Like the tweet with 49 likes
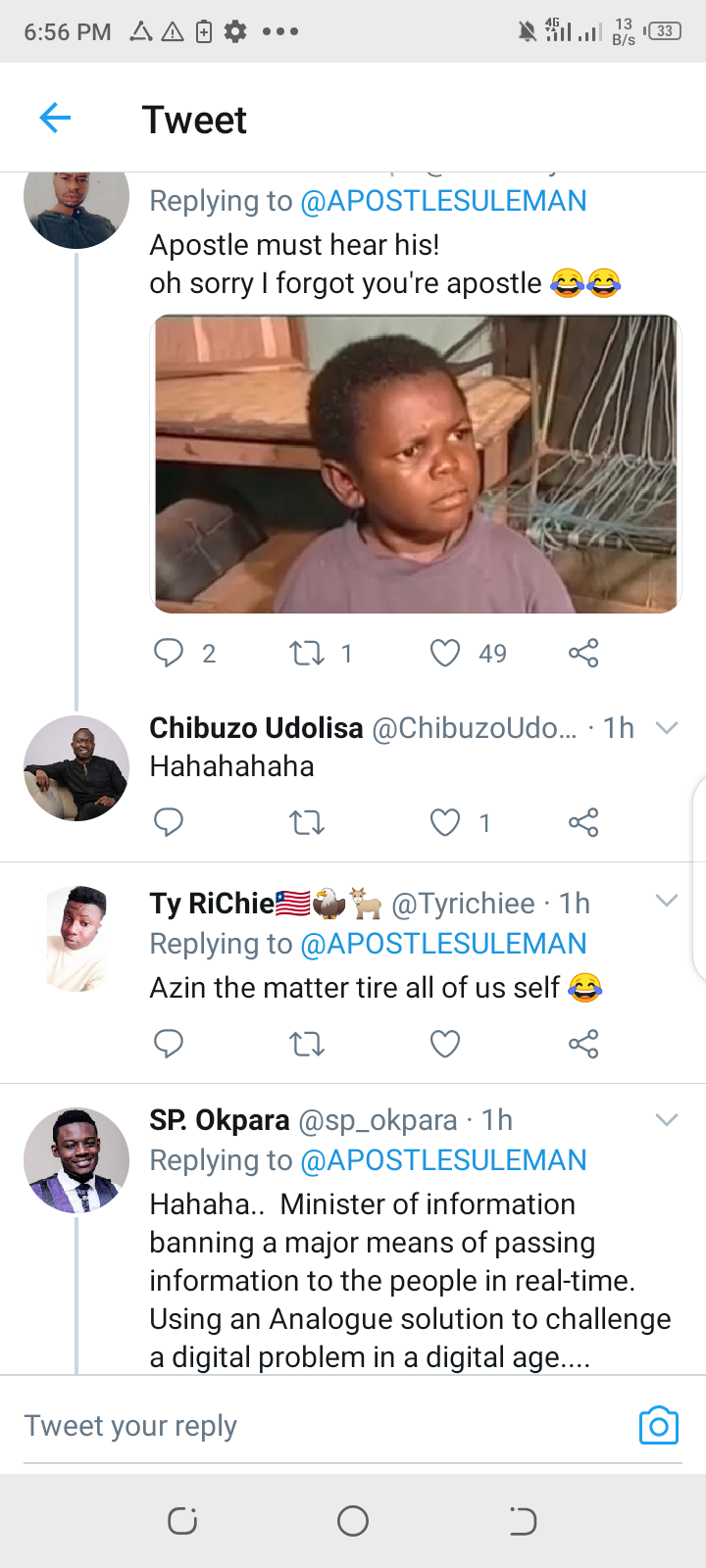 click(445, 653)
